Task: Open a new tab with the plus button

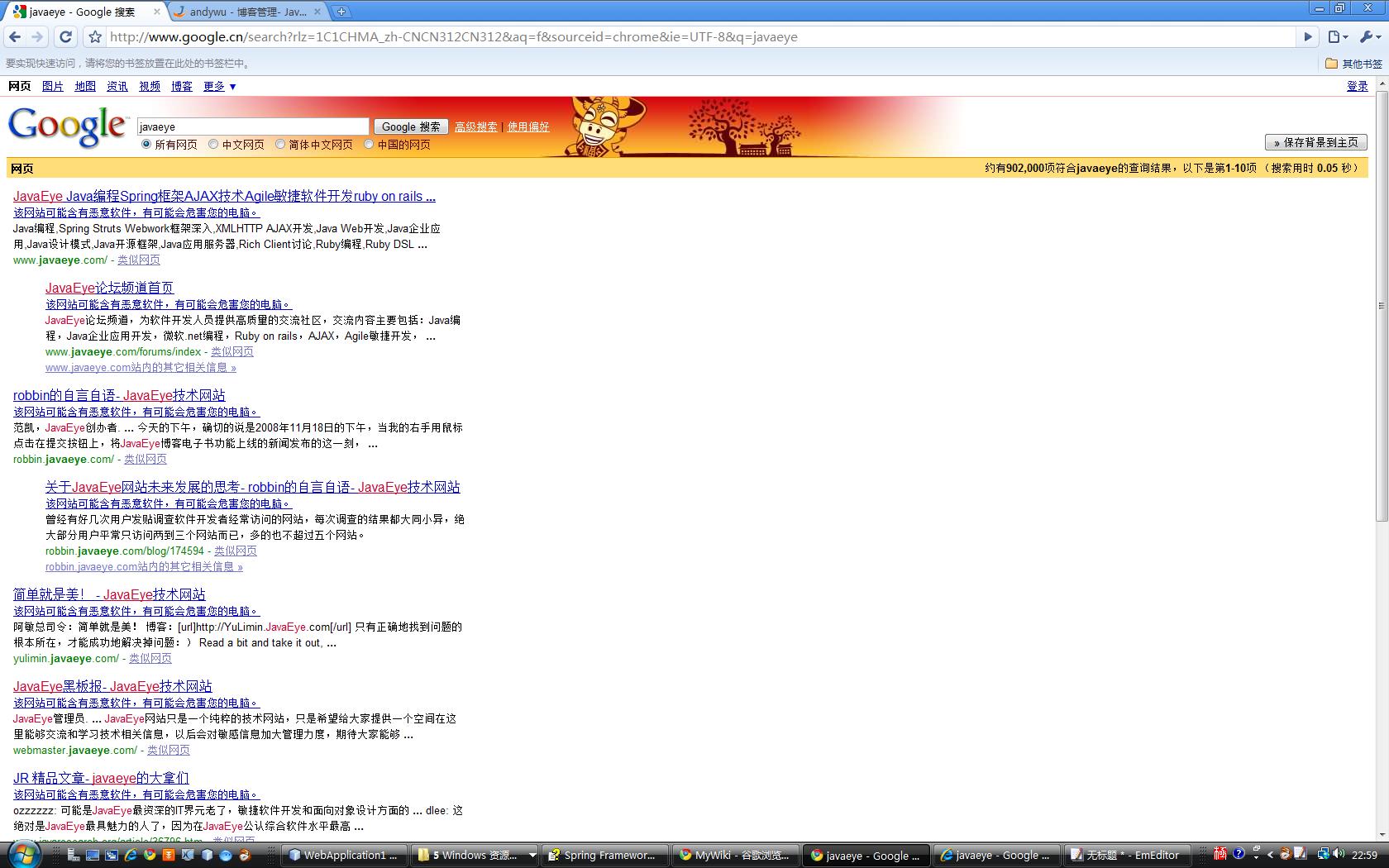Action: pyautogui.click(x=341, y=12)
